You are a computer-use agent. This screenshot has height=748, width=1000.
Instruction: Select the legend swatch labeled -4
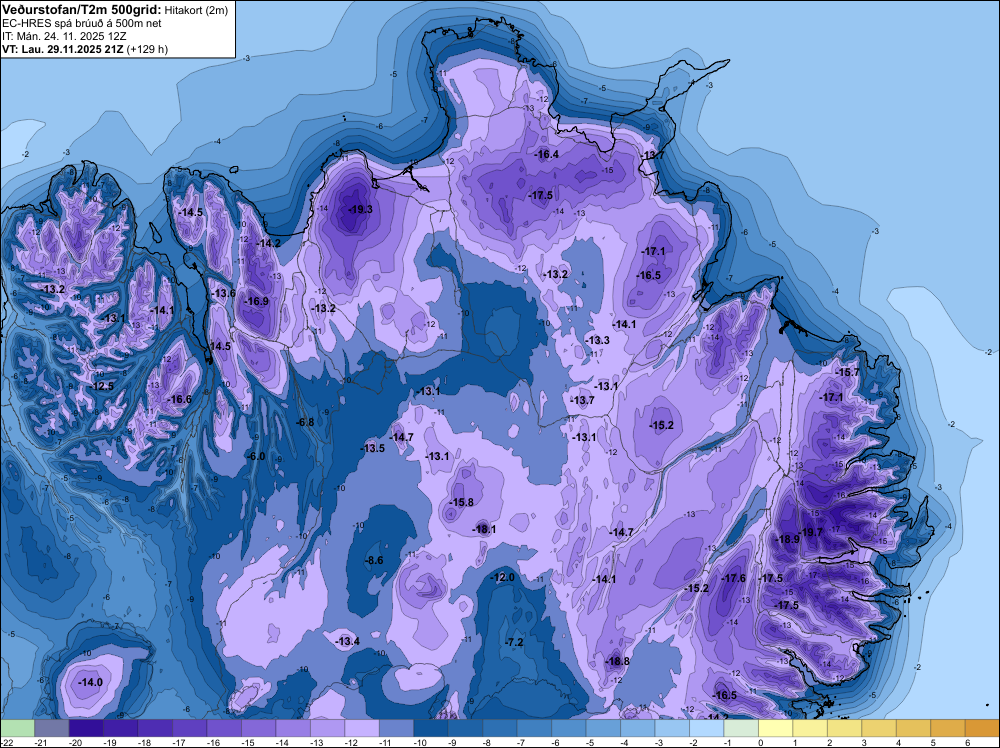click(637, 728)
